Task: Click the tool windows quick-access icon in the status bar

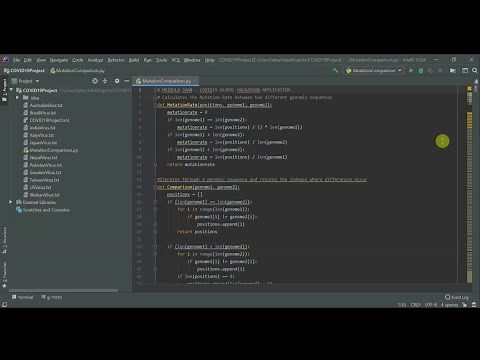Action: click(4, 304)
